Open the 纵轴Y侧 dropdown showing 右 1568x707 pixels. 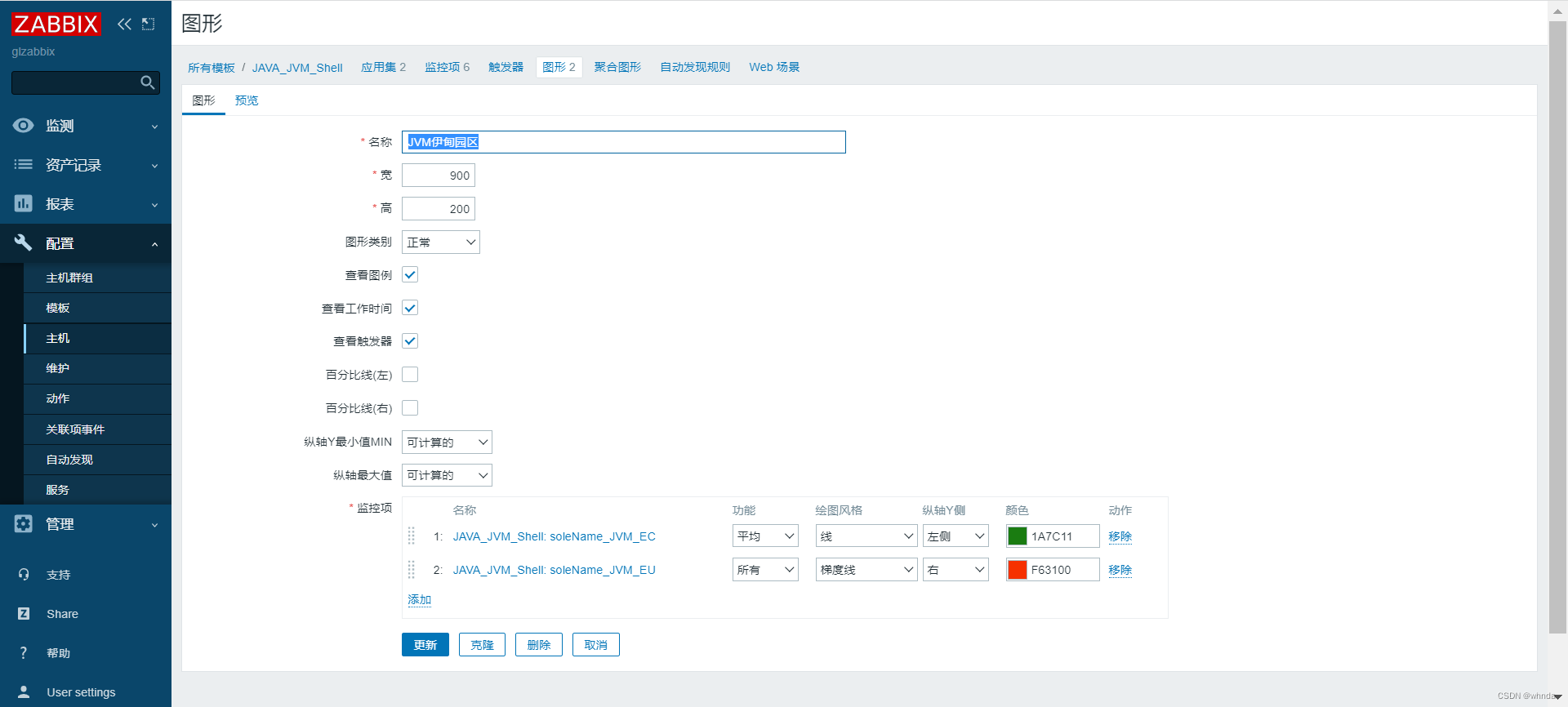(955, 570)
